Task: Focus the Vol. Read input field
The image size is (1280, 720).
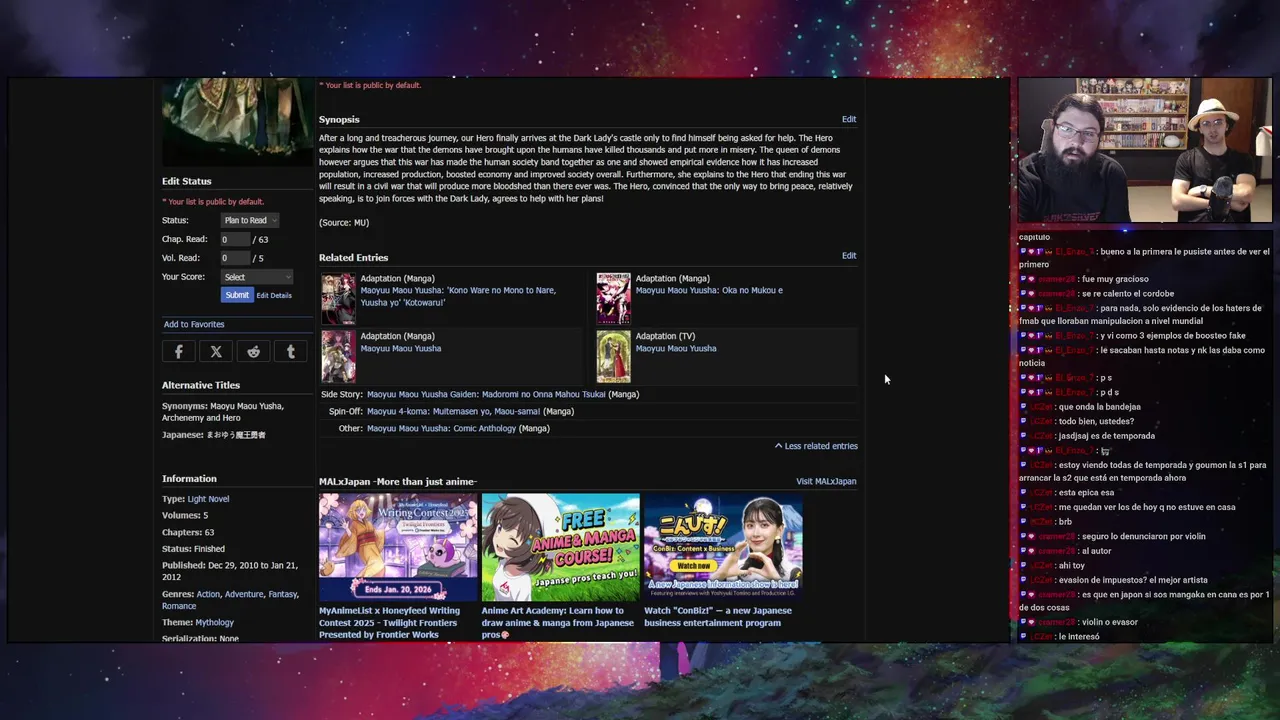Action: [235, 258]
